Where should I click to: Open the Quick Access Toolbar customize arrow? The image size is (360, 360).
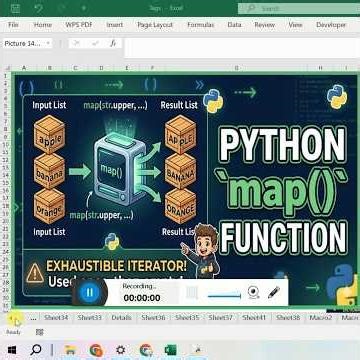[84, 8]
